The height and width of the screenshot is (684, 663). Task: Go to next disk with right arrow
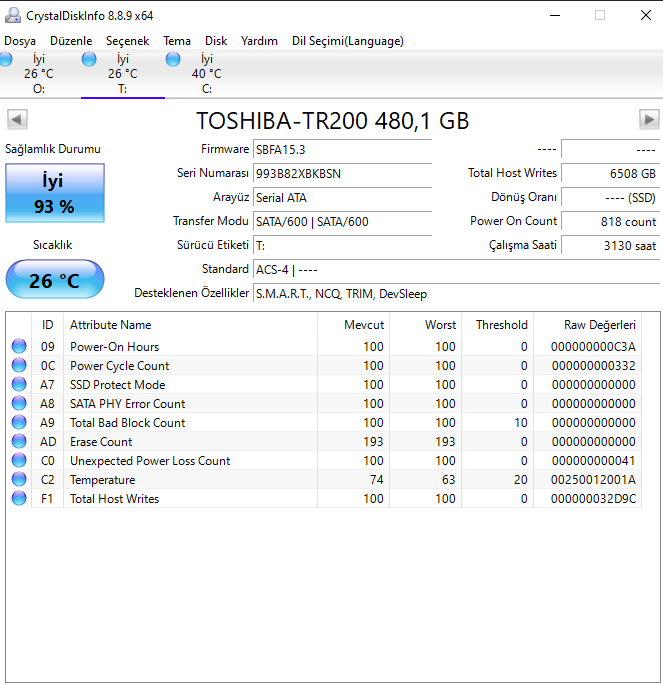(x=649, y=120)
